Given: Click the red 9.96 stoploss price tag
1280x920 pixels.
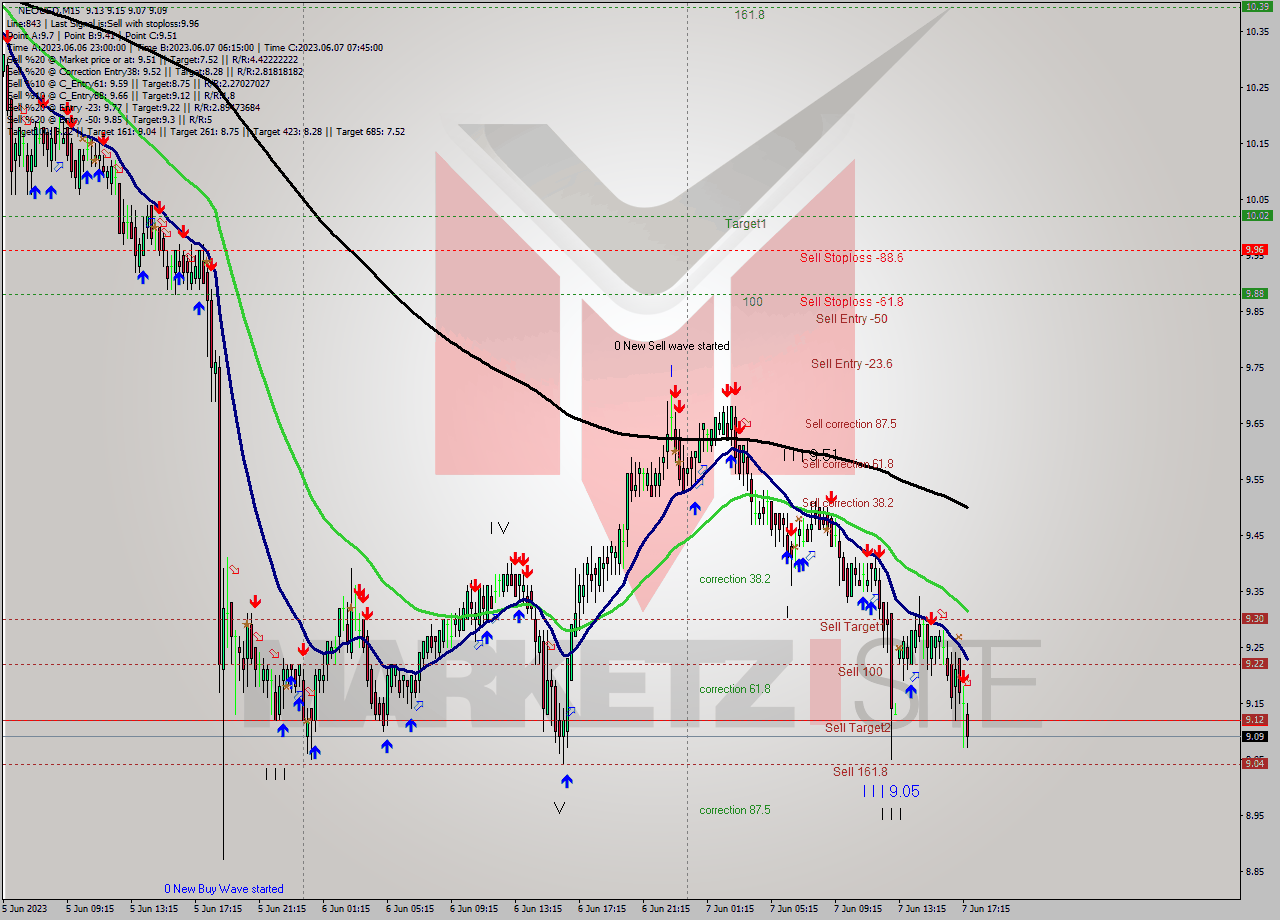Looking at the screenshot, I should point(1257,249).
